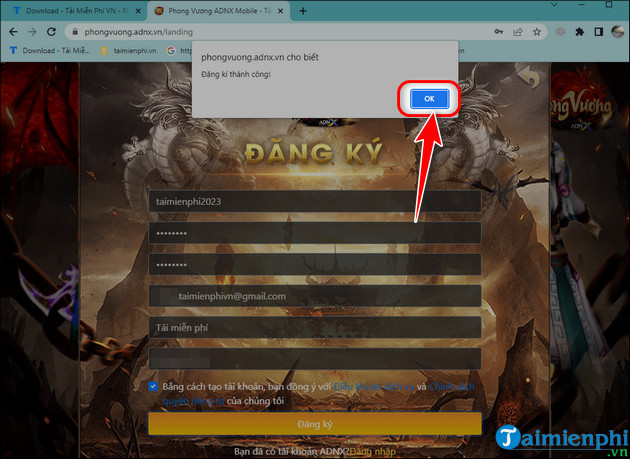Click the email field taimienphivn@gmail.com
The image size is (630, 459).
point(315,296)
